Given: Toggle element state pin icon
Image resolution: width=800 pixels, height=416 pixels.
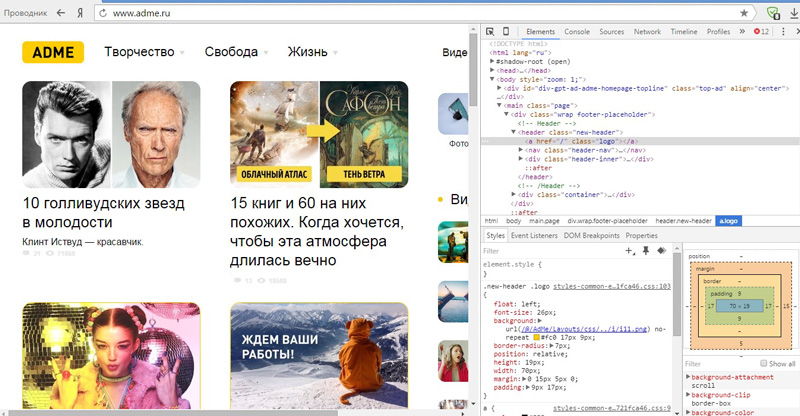Looking at the screenshot, I should [x=643, y=251].
